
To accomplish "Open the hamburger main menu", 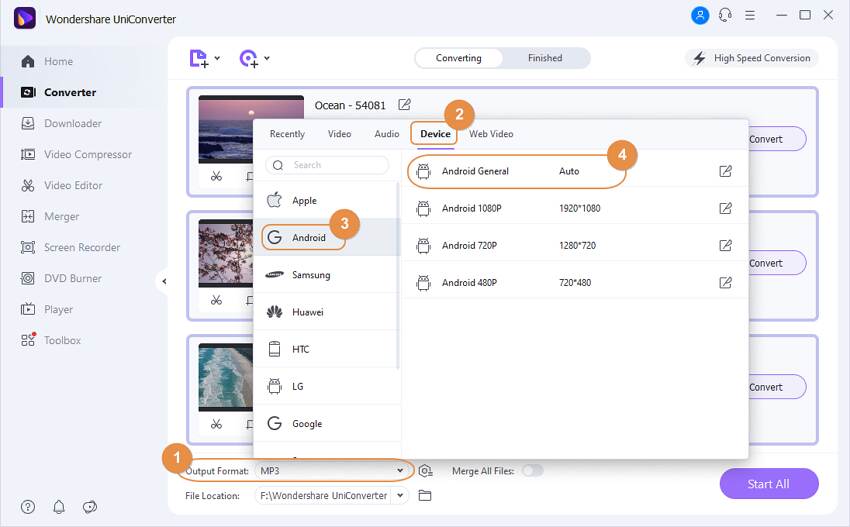I will [750, 15].
